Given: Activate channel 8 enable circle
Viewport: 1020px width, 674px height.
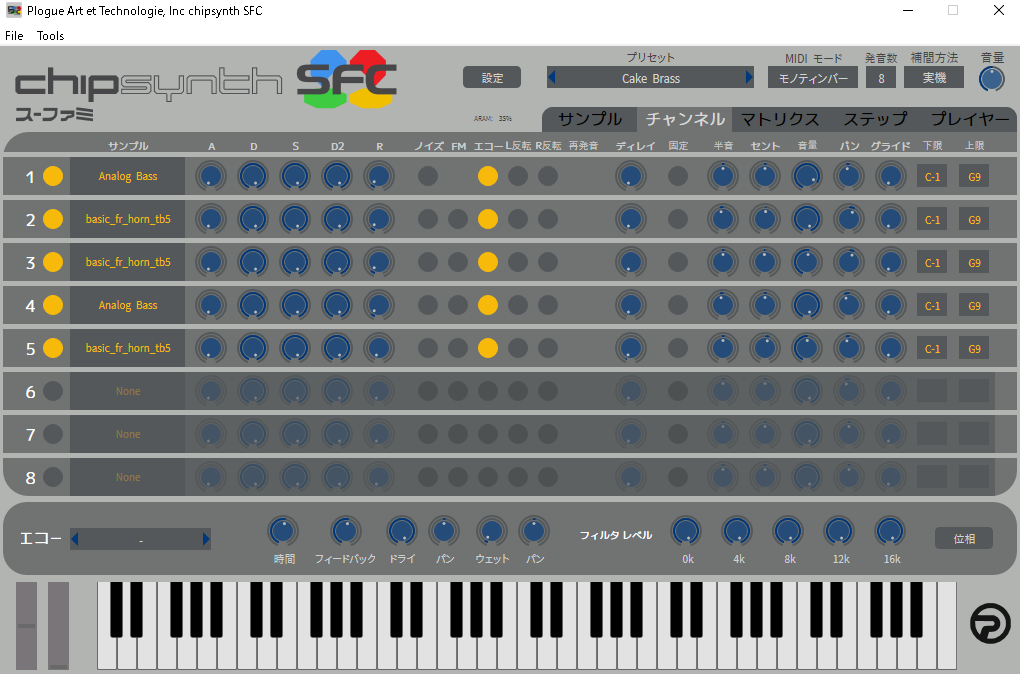Looking at the screenshot, I should coord(53,477).
